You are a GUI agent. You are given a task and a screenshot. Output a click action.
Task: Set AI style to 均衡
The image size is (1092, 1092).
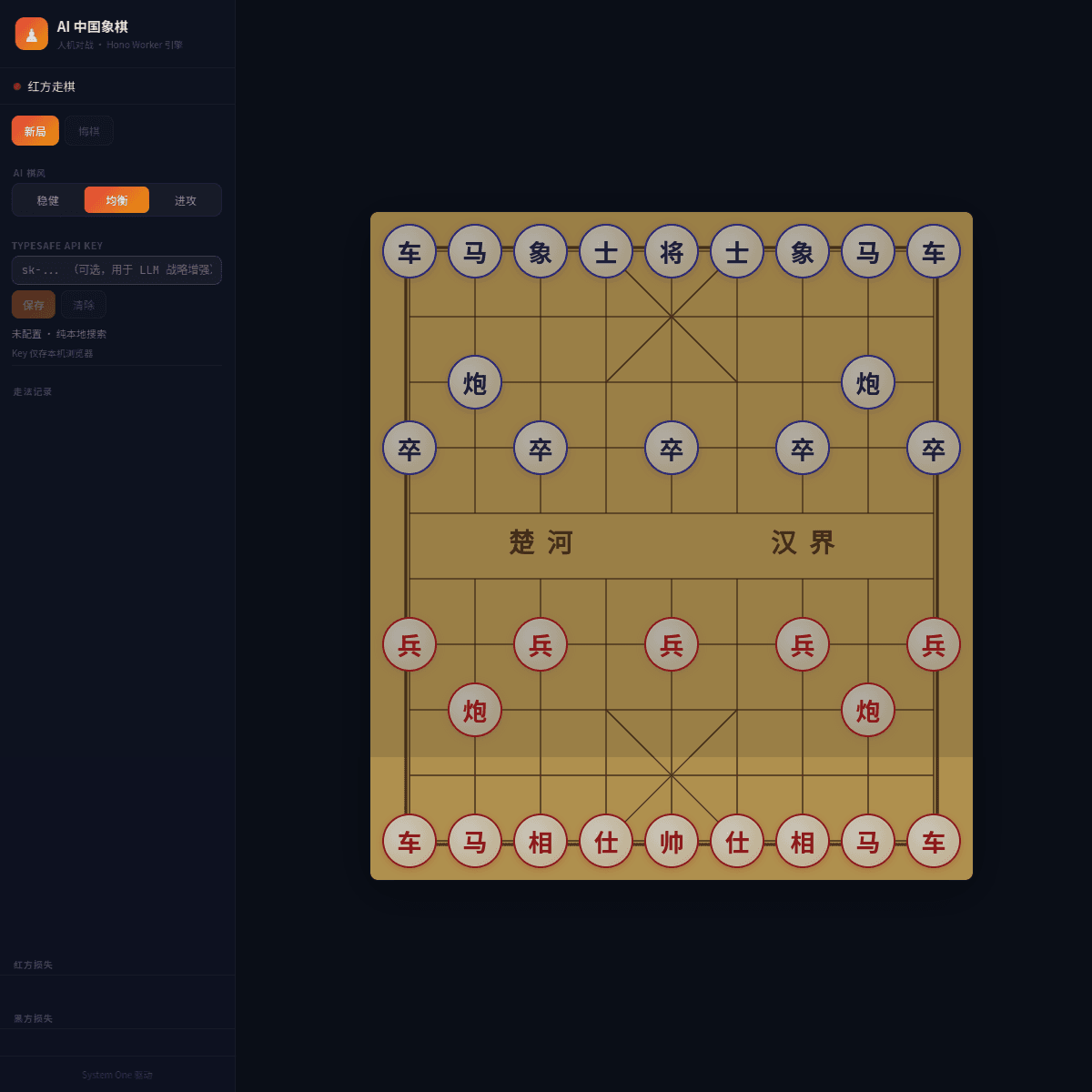coord(116,200)
